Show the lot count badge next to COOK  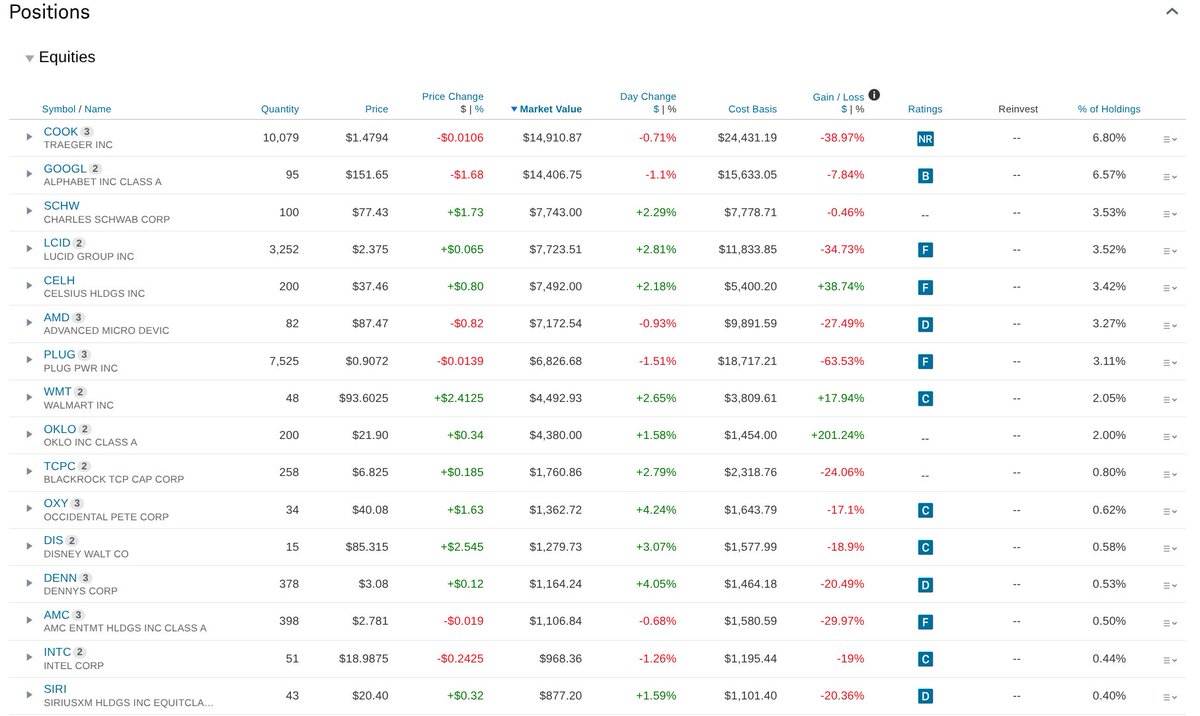coord(87,132)
